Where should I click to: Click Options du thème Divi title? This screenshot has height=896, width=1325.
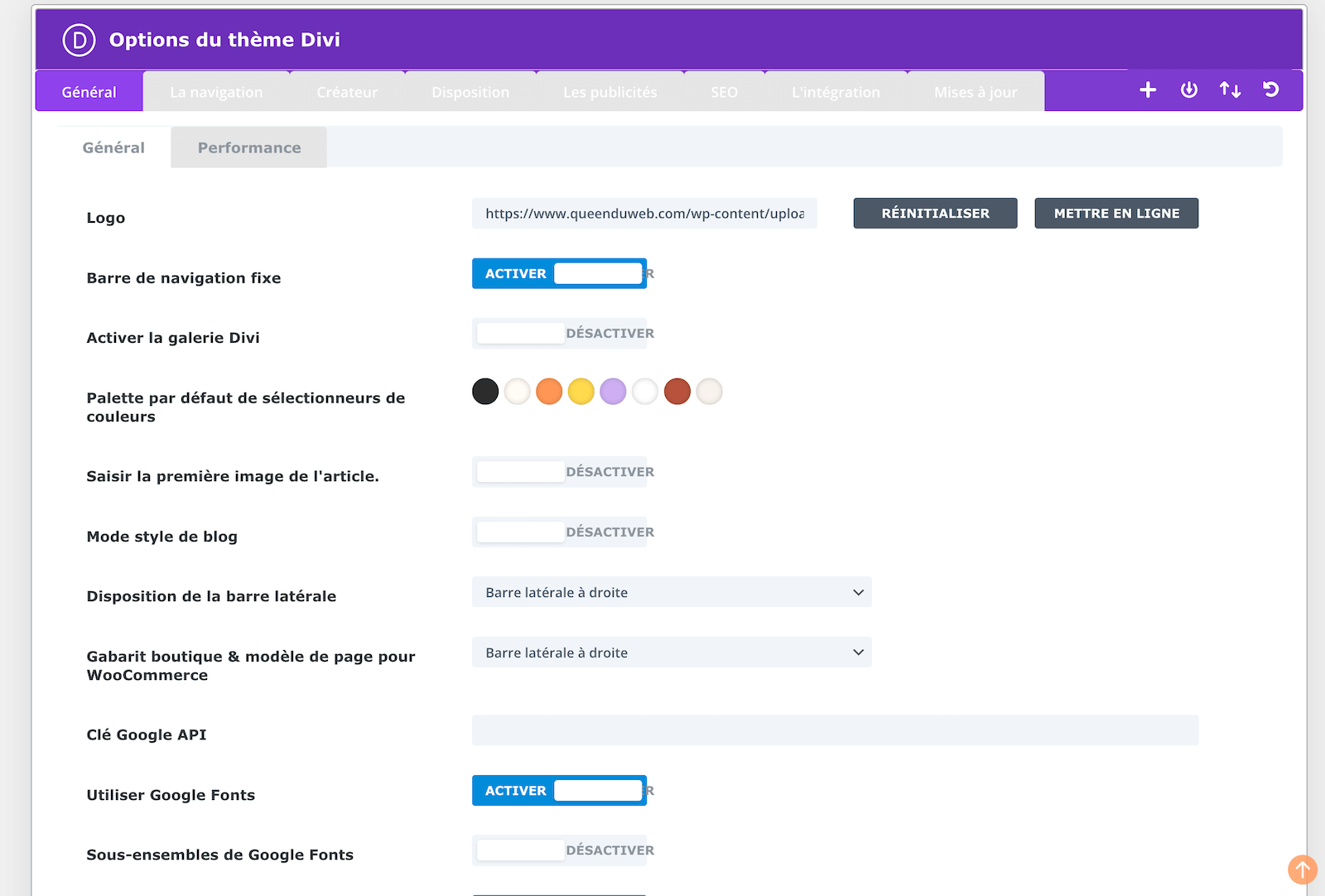[x=224, y=40]
